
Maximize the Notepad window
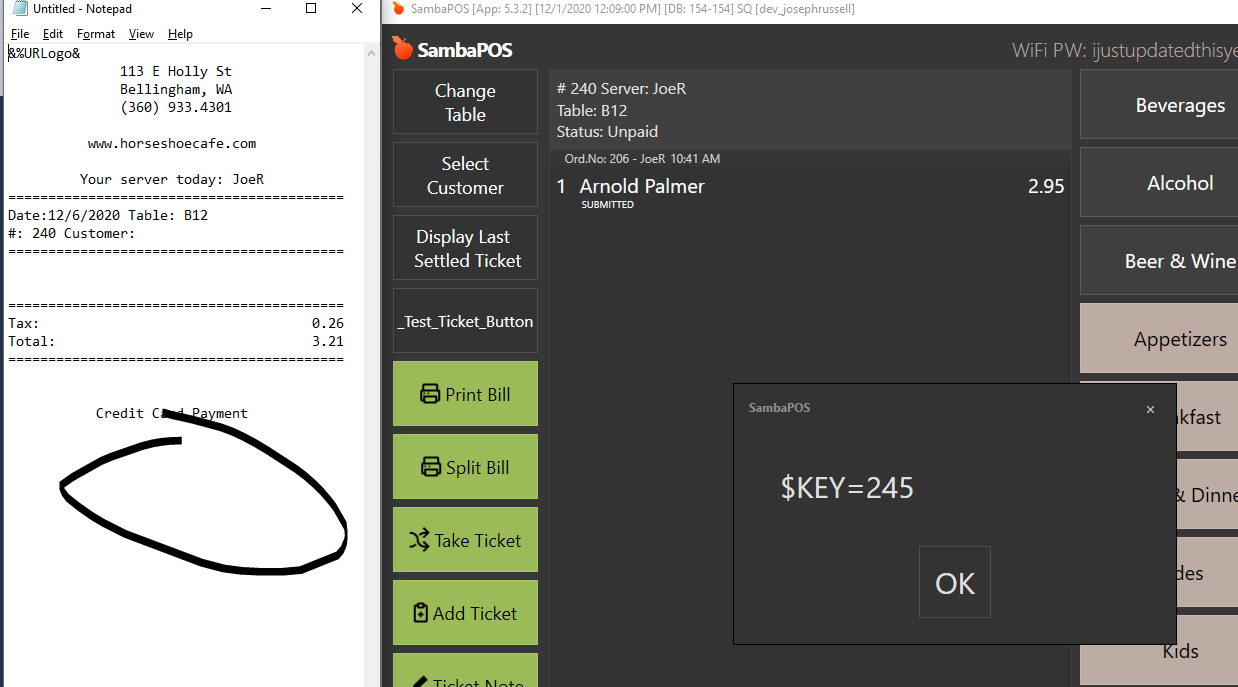[311, 9]
